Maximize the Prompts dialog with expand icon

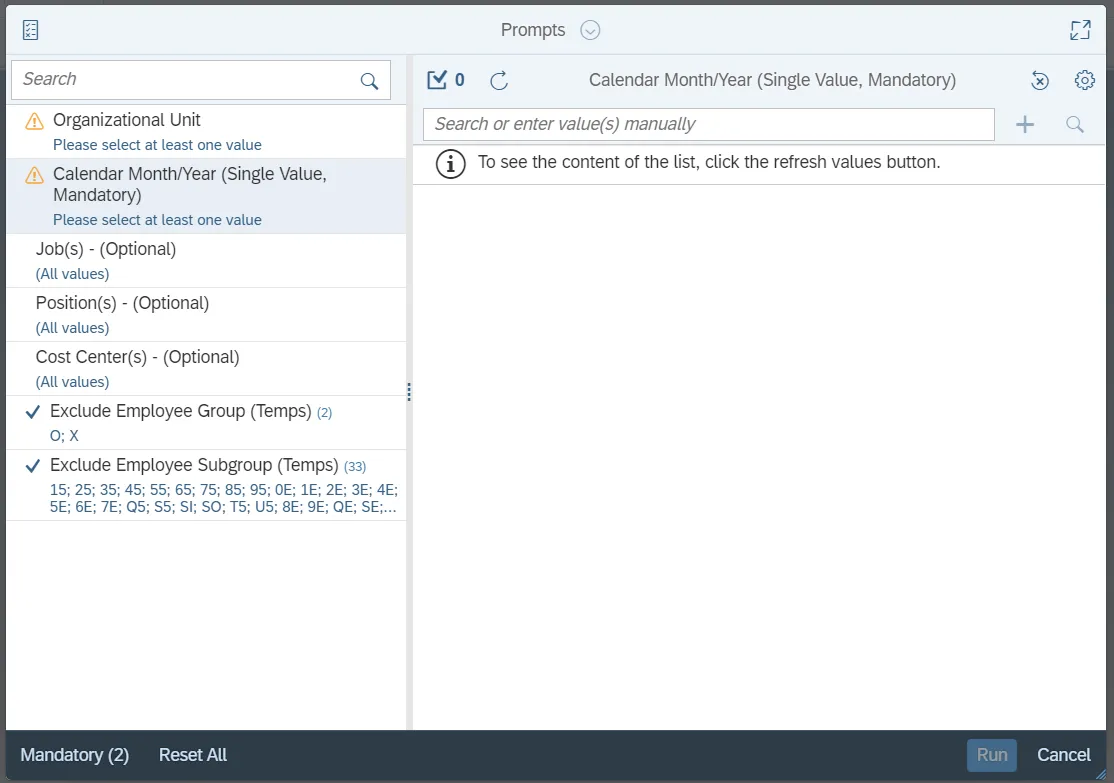coord(1080,30)
